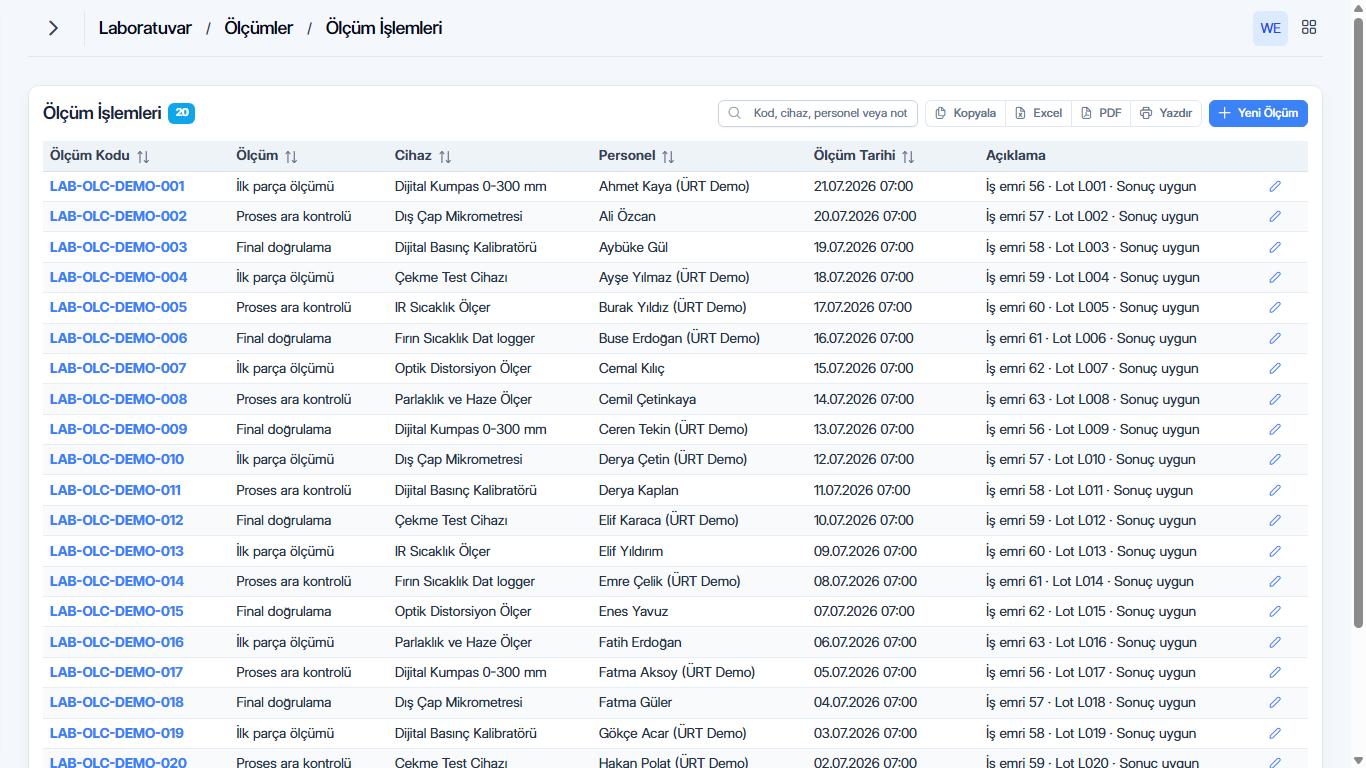Viewport: 1366px width, 768px height.
Task: Open record LAB-OLC-DEMO-002
Action: [x=118, y=216]
